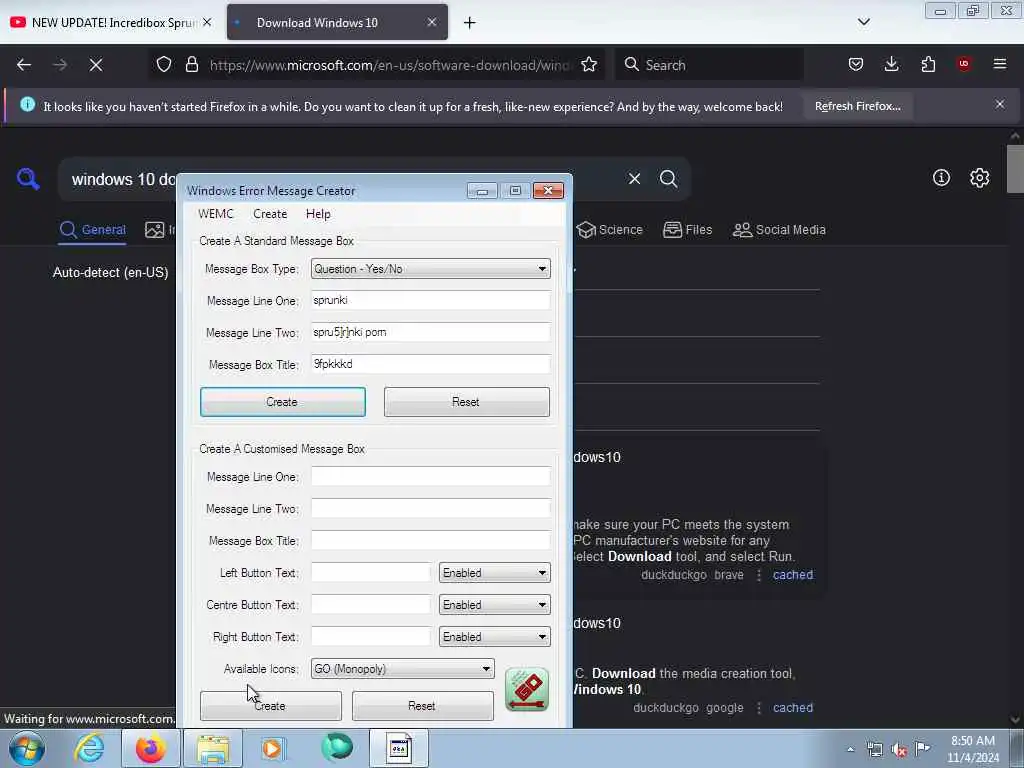Screen dimensions: 1024x768
Task: Open the second cached link
Action: tap(793, 707)
